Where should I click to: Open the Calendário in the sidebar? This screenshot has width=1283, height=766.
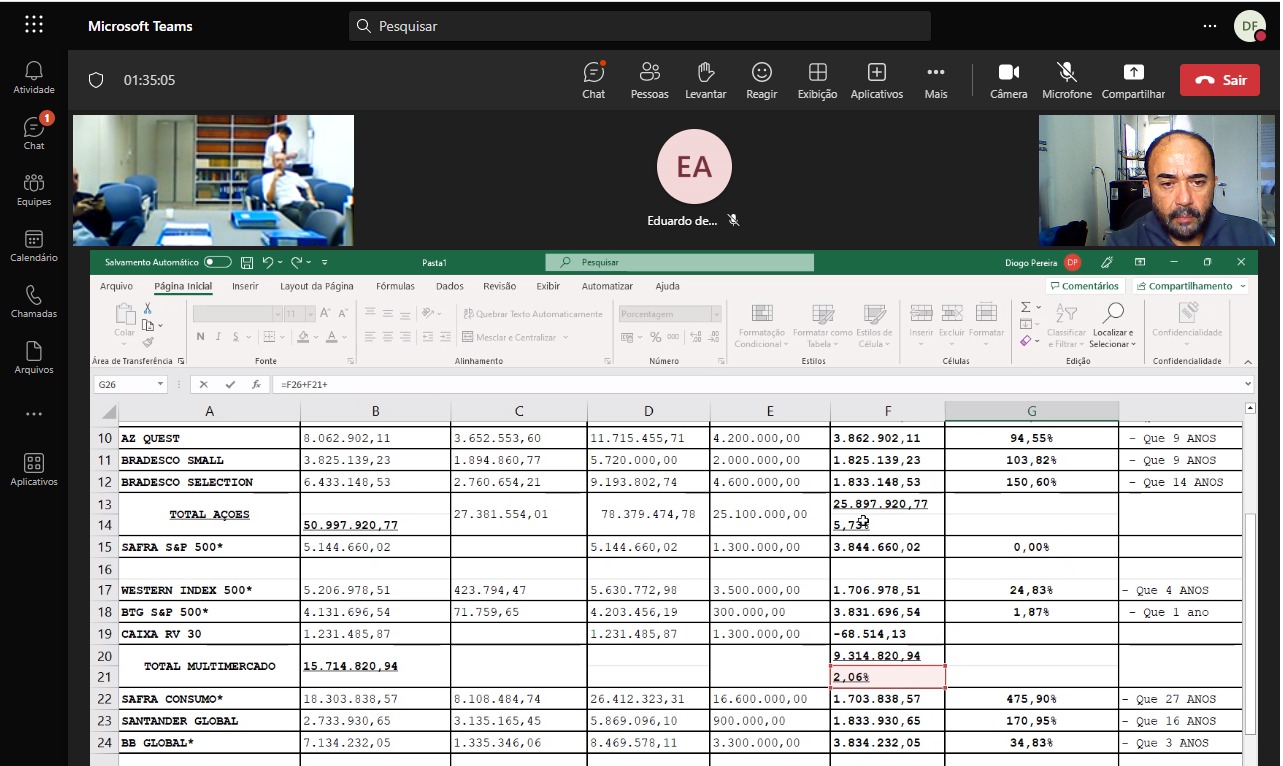pos(34,245)
